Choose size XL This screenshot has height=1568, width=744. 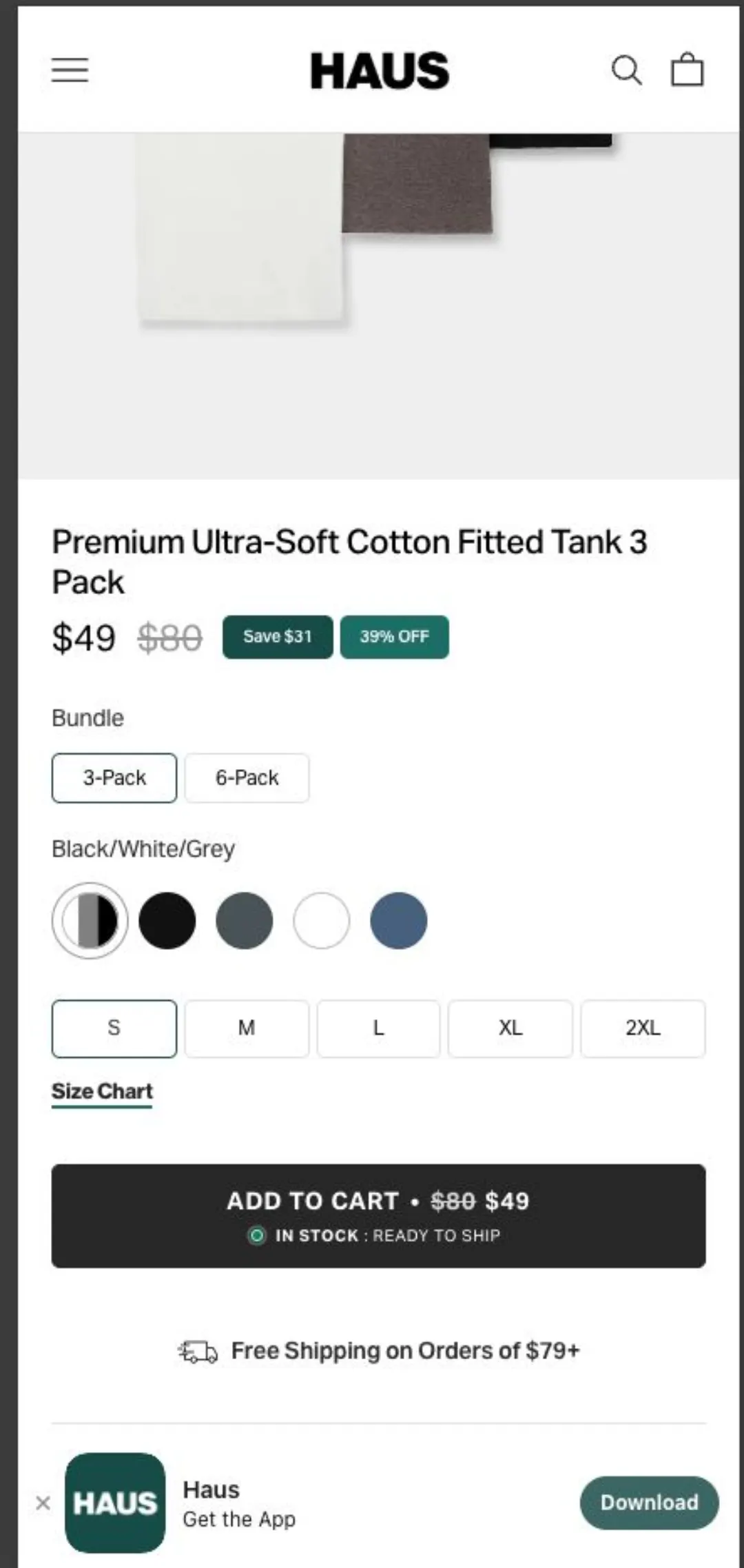click(510, 1028)
